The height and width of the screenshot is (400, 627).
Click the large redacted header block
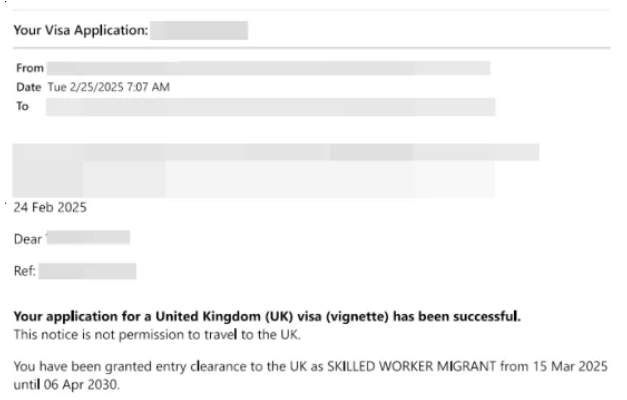click(276, 170)
